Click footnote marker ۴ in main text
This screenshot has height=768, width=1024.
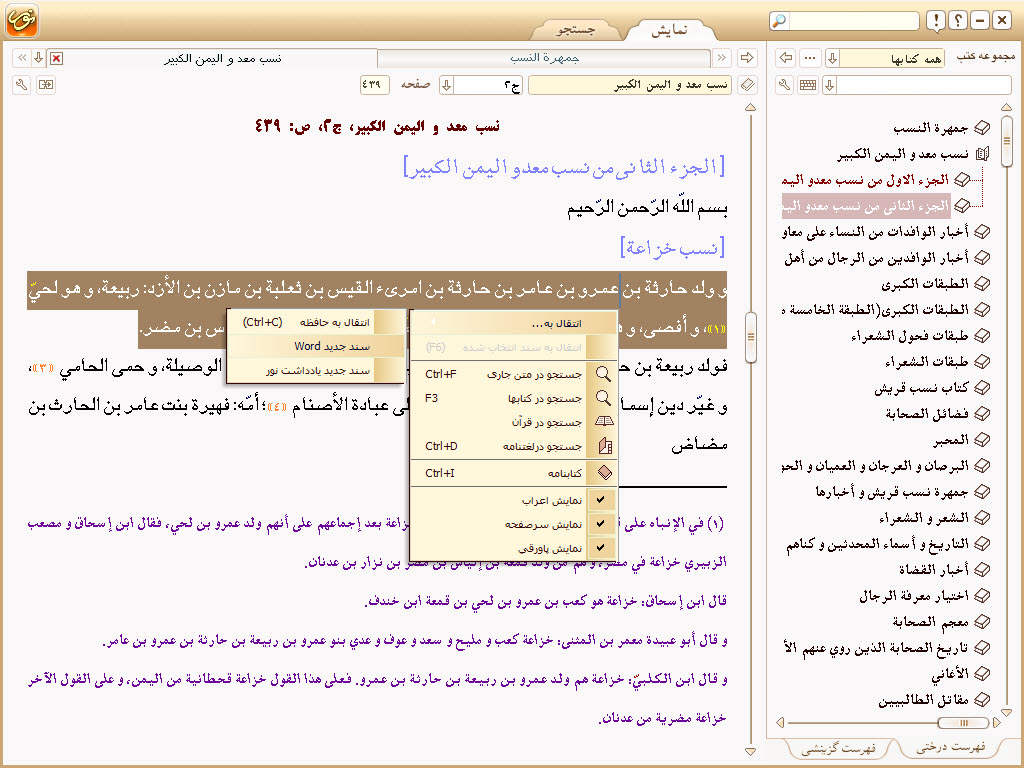(x=276, y=408)
